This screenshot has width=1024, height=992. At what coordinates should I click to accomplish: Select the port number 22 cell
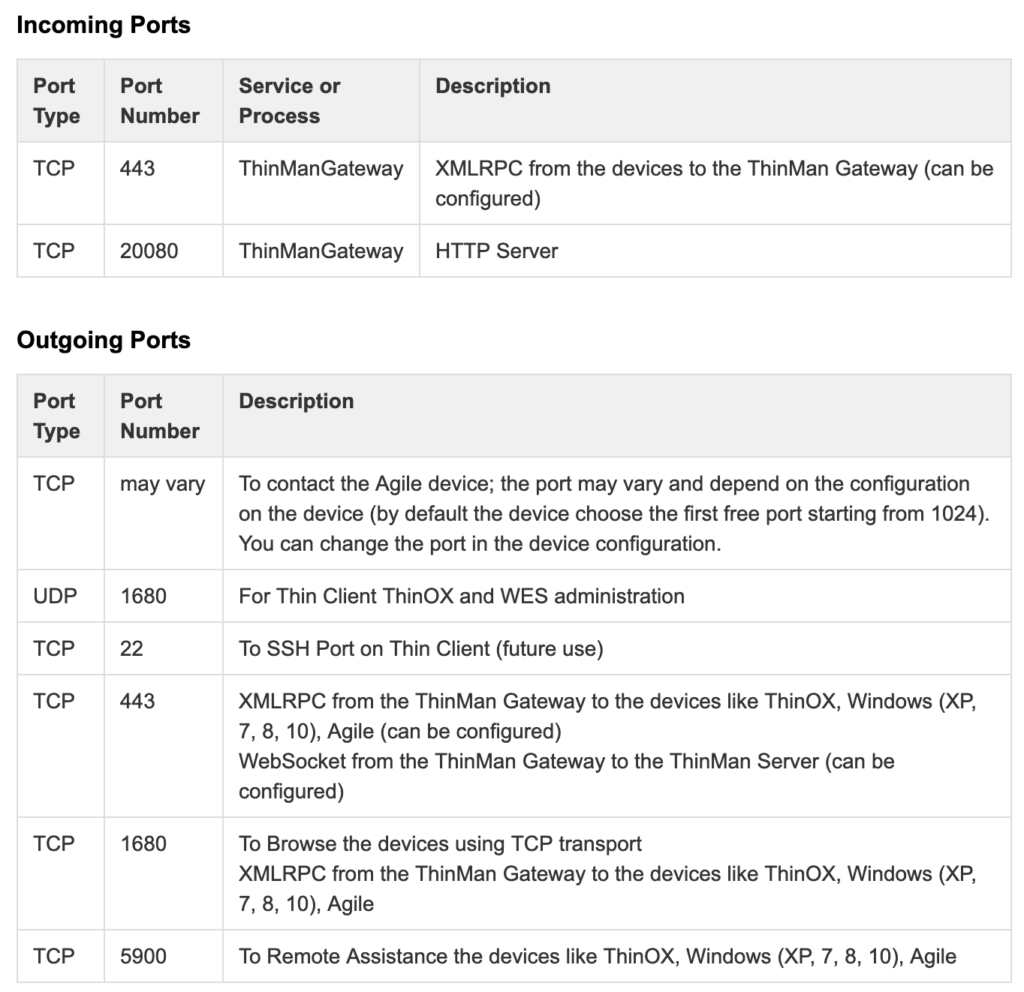click(132, 649)
